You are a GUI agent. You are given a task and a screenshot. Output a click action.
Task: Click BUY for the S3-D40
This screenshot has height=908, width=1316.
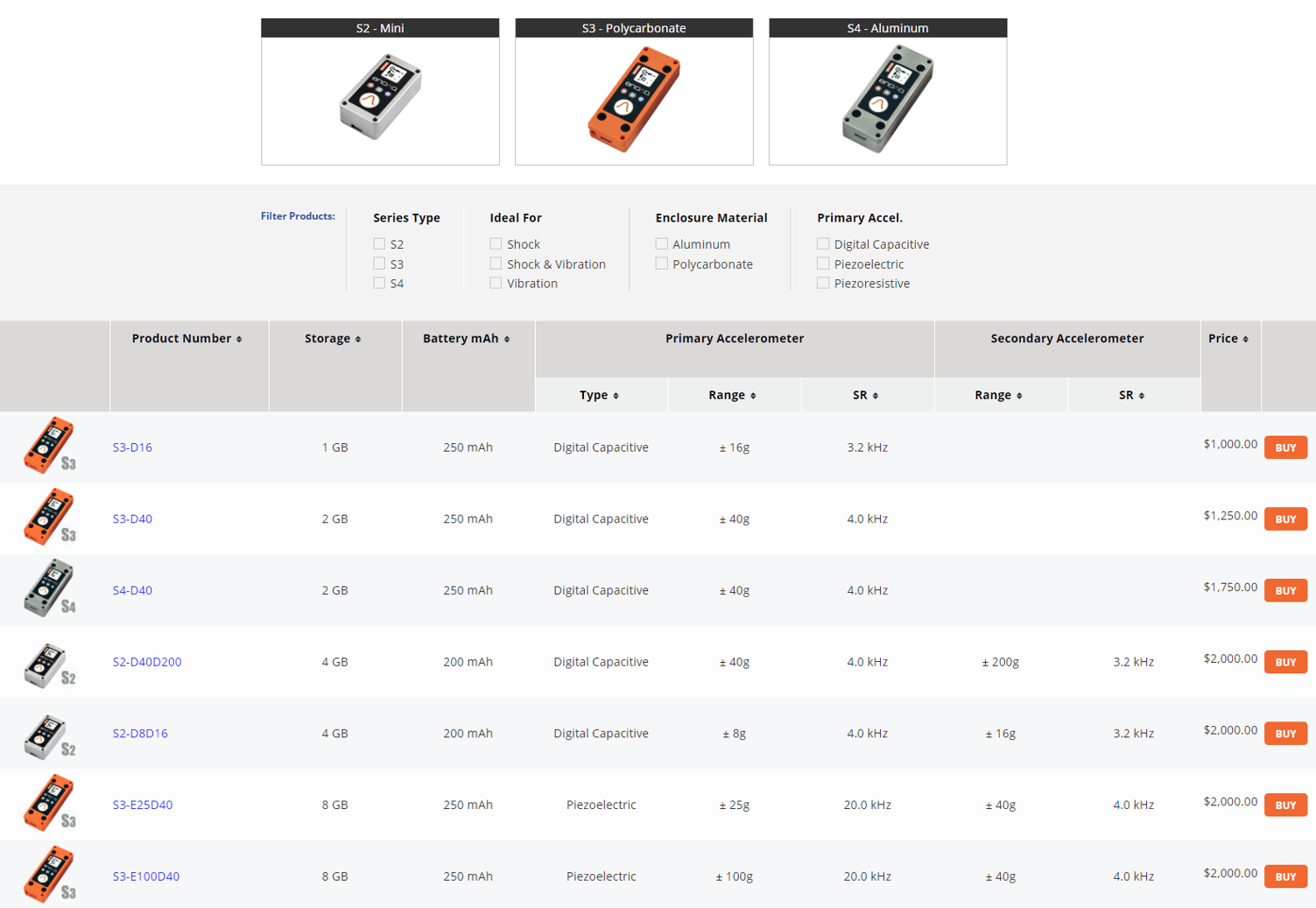(1284, 518)
